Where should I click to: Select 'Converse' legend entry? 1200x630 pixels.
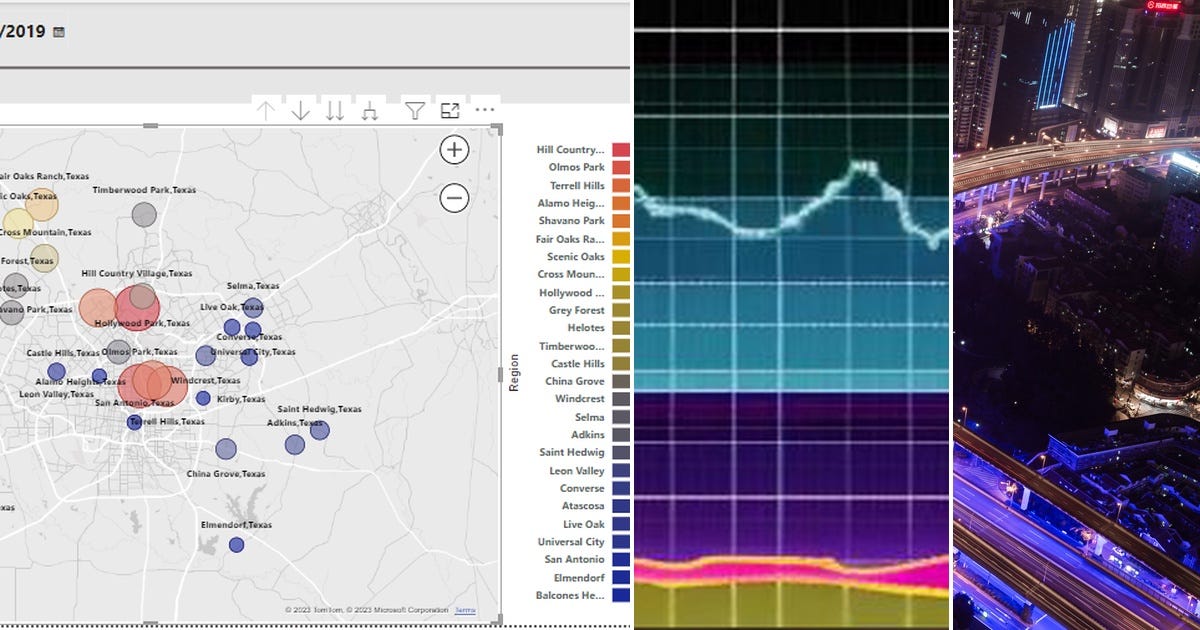(x=582, y=488)
